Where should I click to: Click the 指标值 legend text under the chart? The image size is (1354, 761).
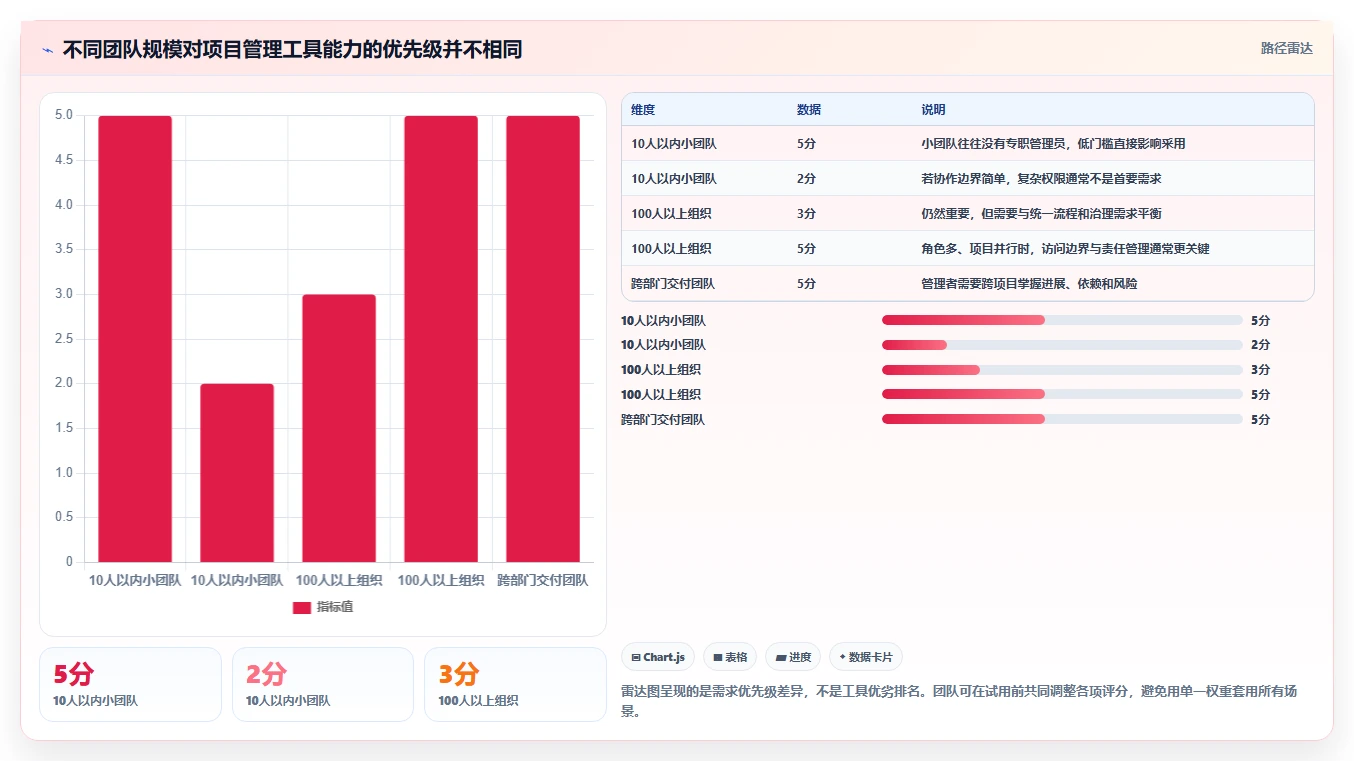point(335,607)
